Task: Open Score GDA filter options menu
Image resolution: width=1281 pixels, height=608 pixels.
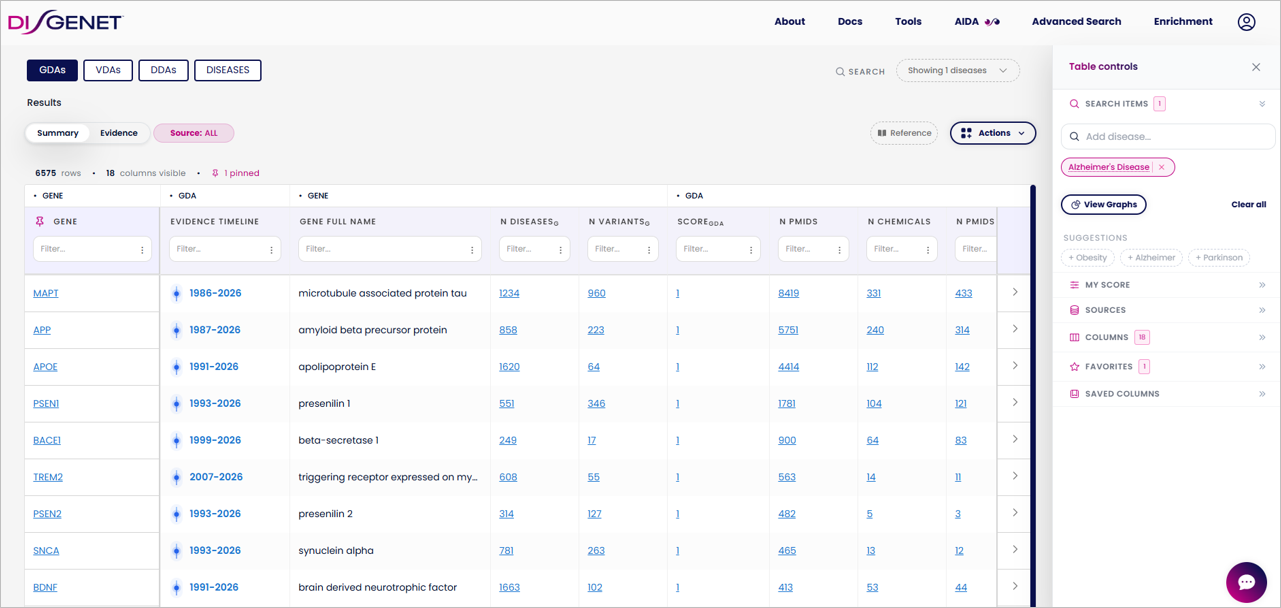Action: click(x=751, y=250)
